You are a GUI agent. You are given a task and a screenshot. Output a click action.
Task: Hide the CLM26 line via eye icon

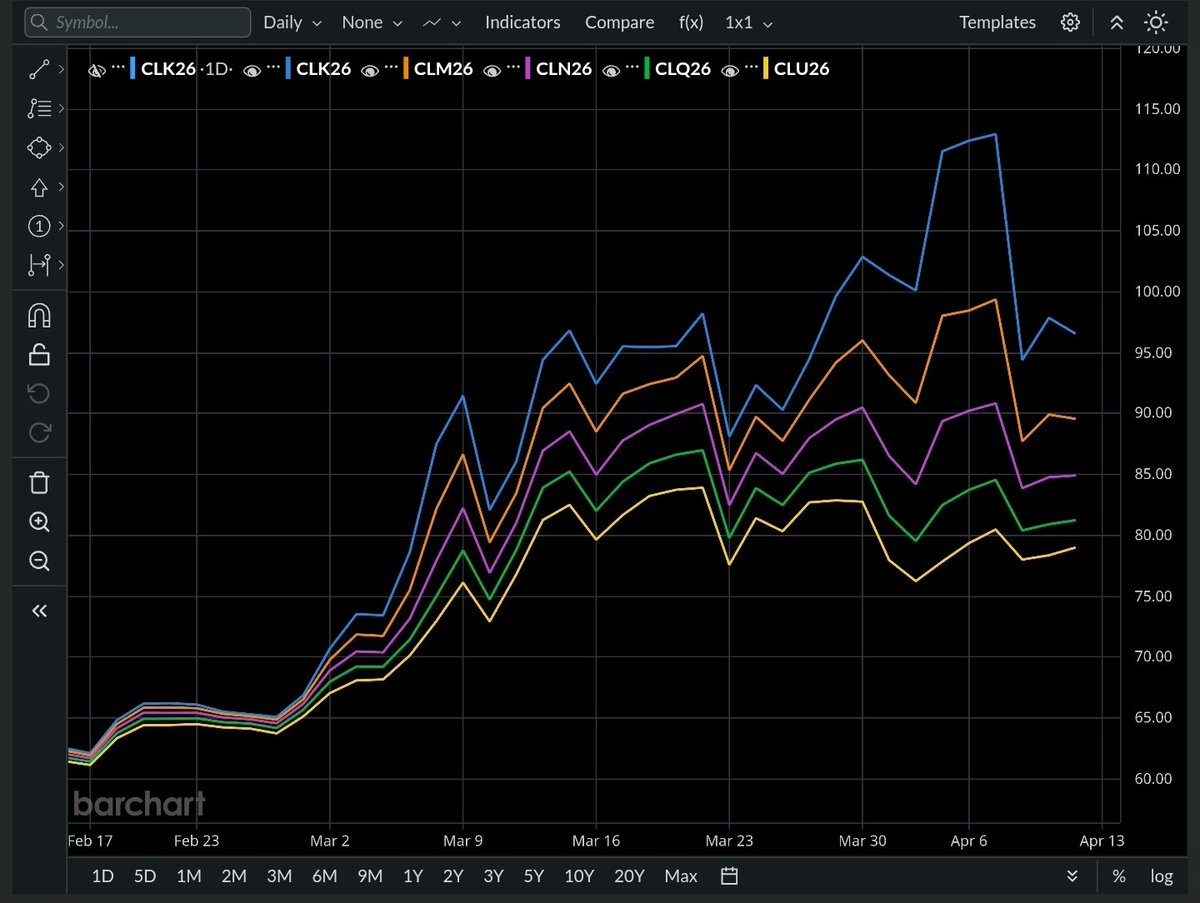tap(371, 69)
